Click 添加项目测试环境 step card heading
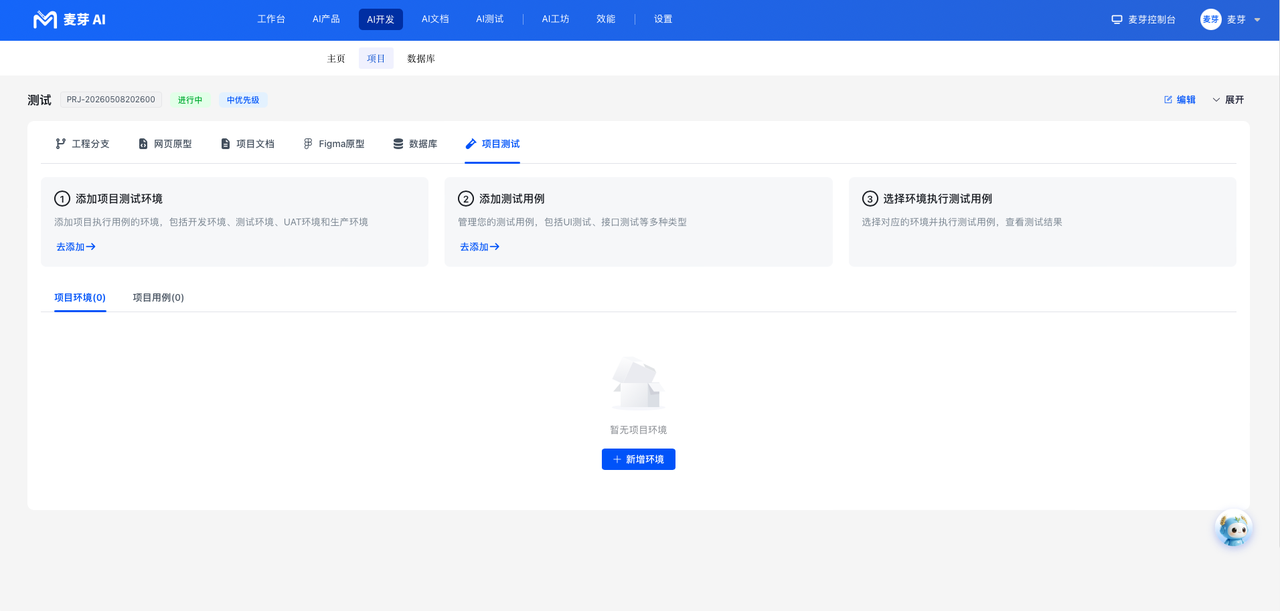Image resolution: width=1280 pixels, height=611 pixels. 119,199
